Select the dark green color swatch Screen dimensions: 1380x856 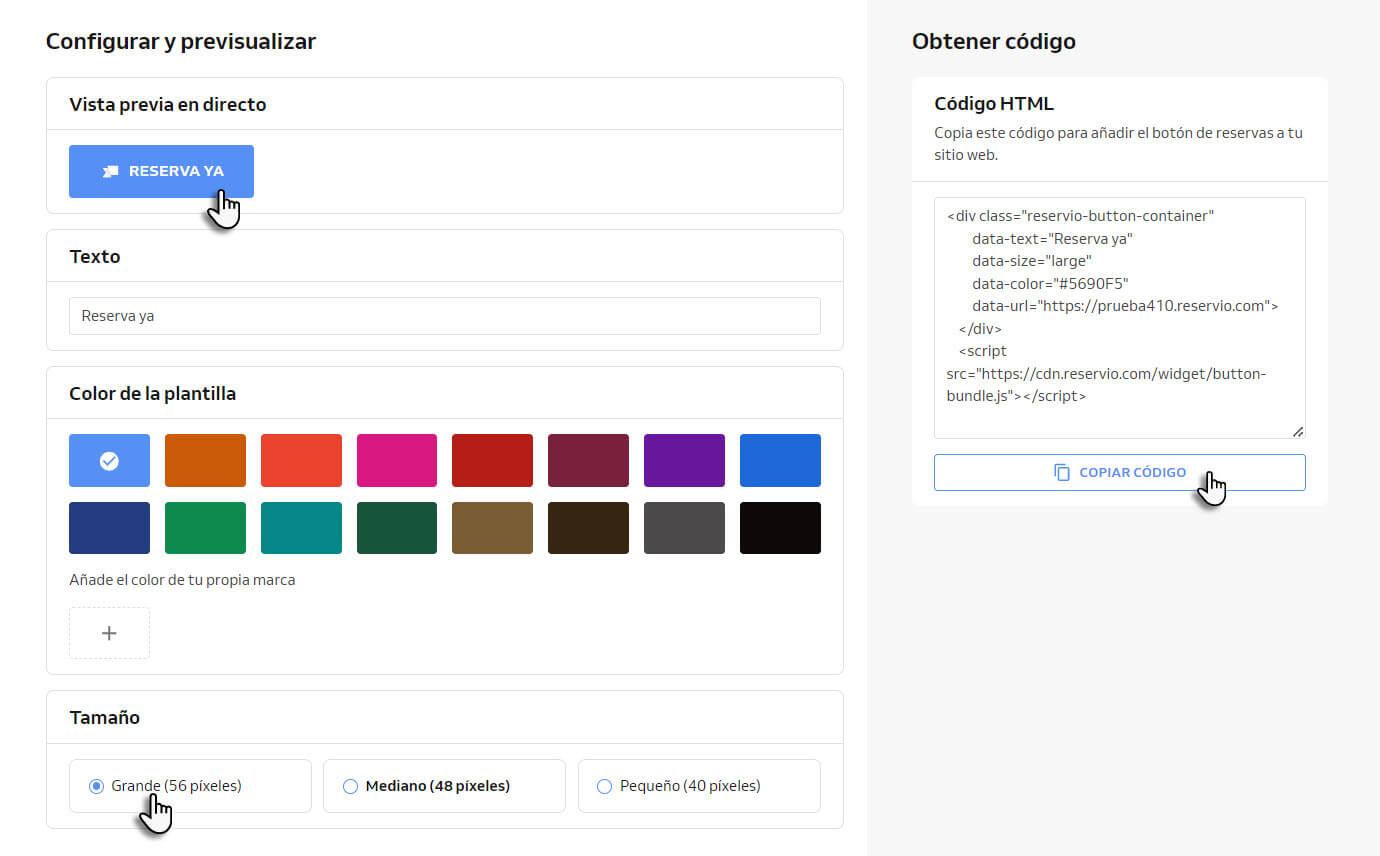point(397,528)
